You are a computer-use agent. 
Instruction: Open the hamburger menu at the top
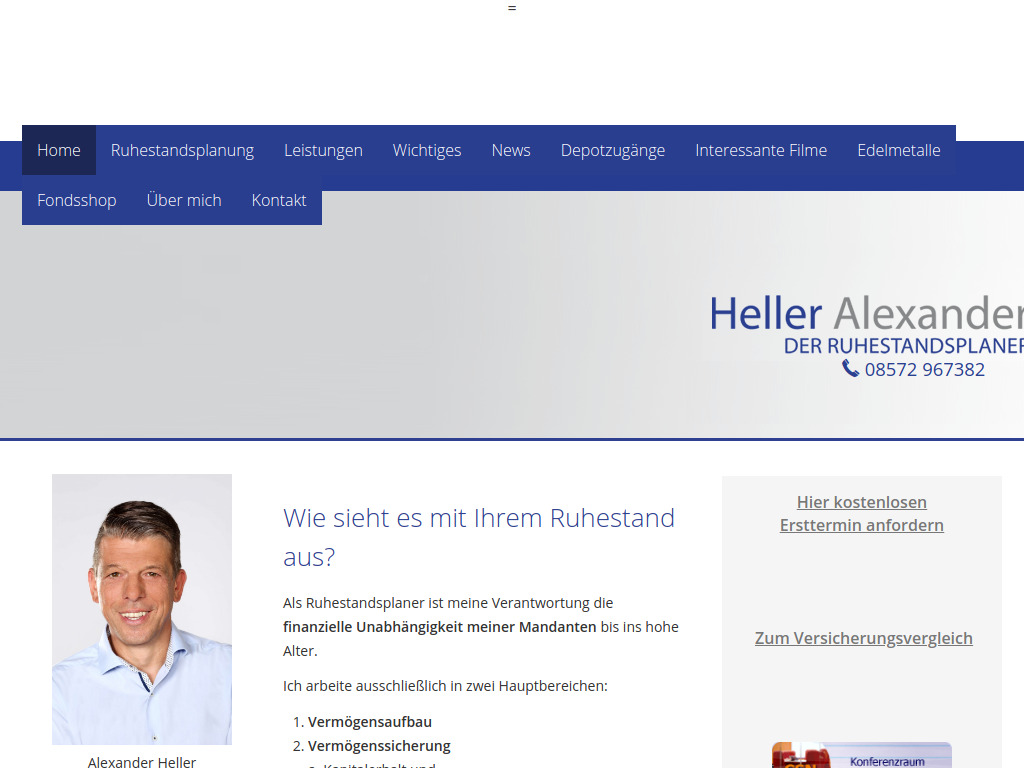(511, 8)
